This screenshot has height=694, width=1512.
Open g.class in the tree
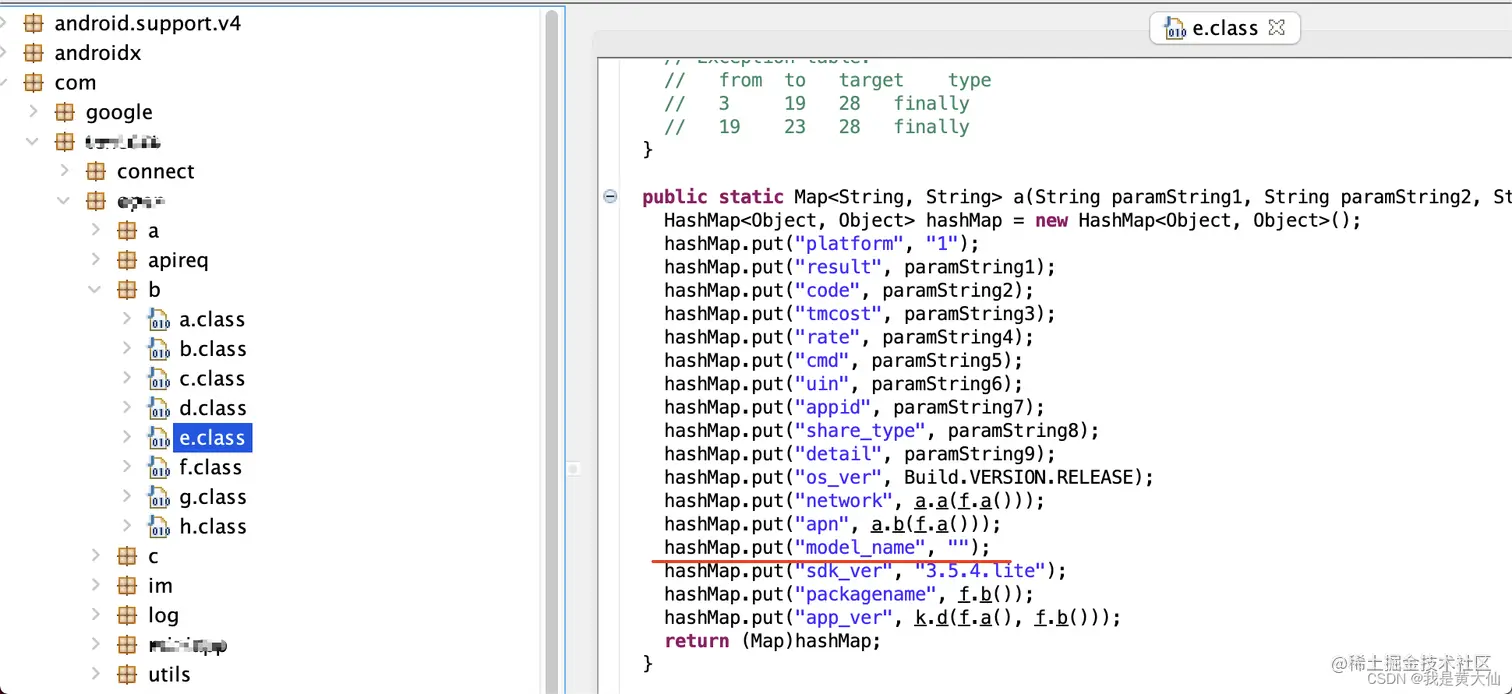coord(212,497)
